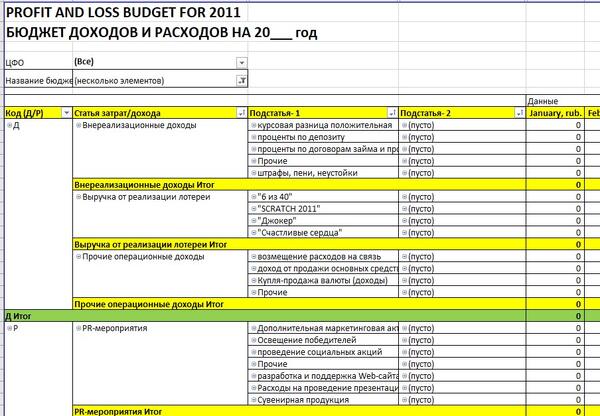
Task: Open the Статья затрат/дохода column filter arrow
Action: [x=241, y=114]
